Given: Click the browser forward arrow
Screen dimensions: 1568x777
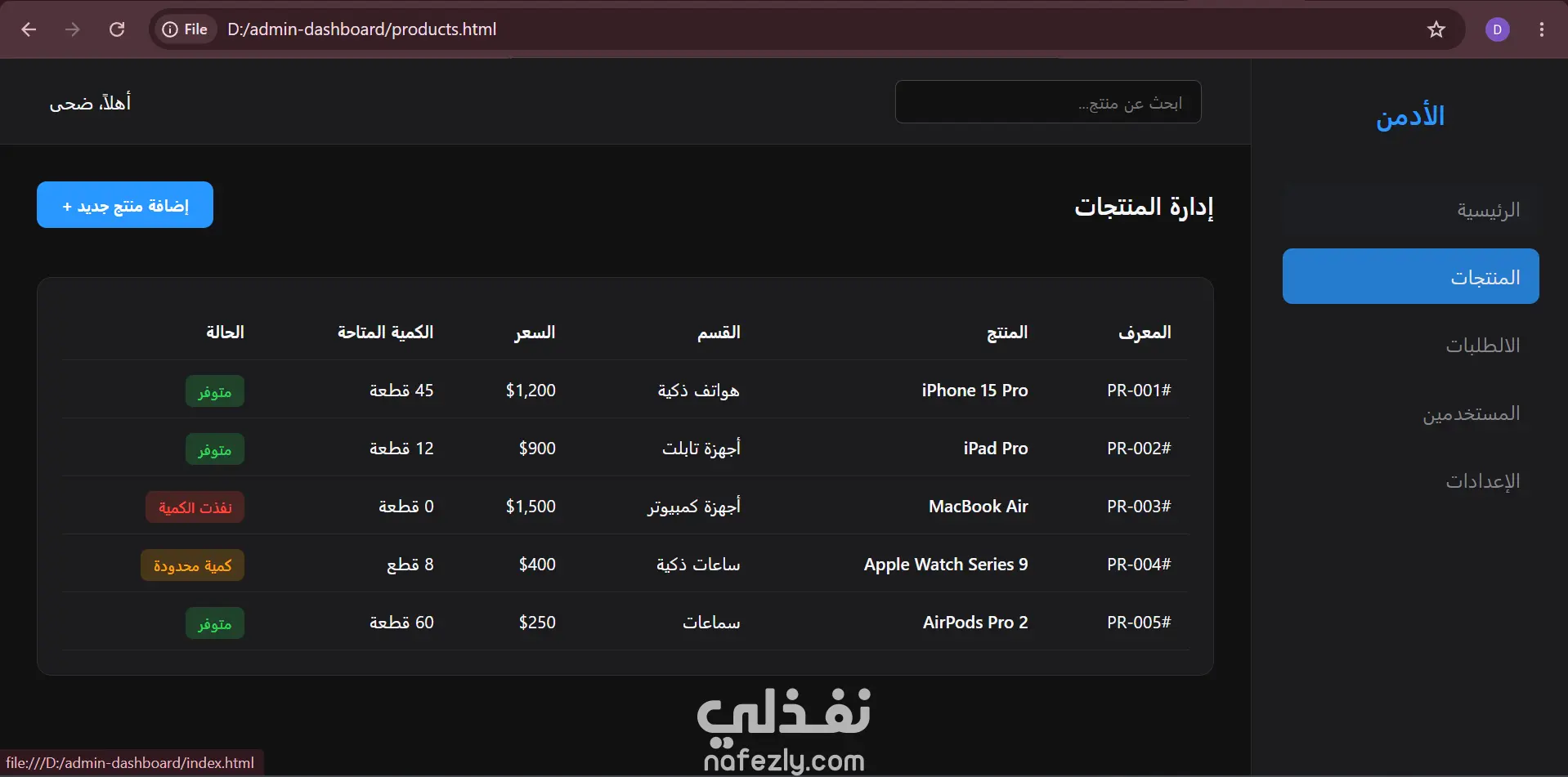Looking at the screenshot, I should pyautogui.click(x=73, y=29).
